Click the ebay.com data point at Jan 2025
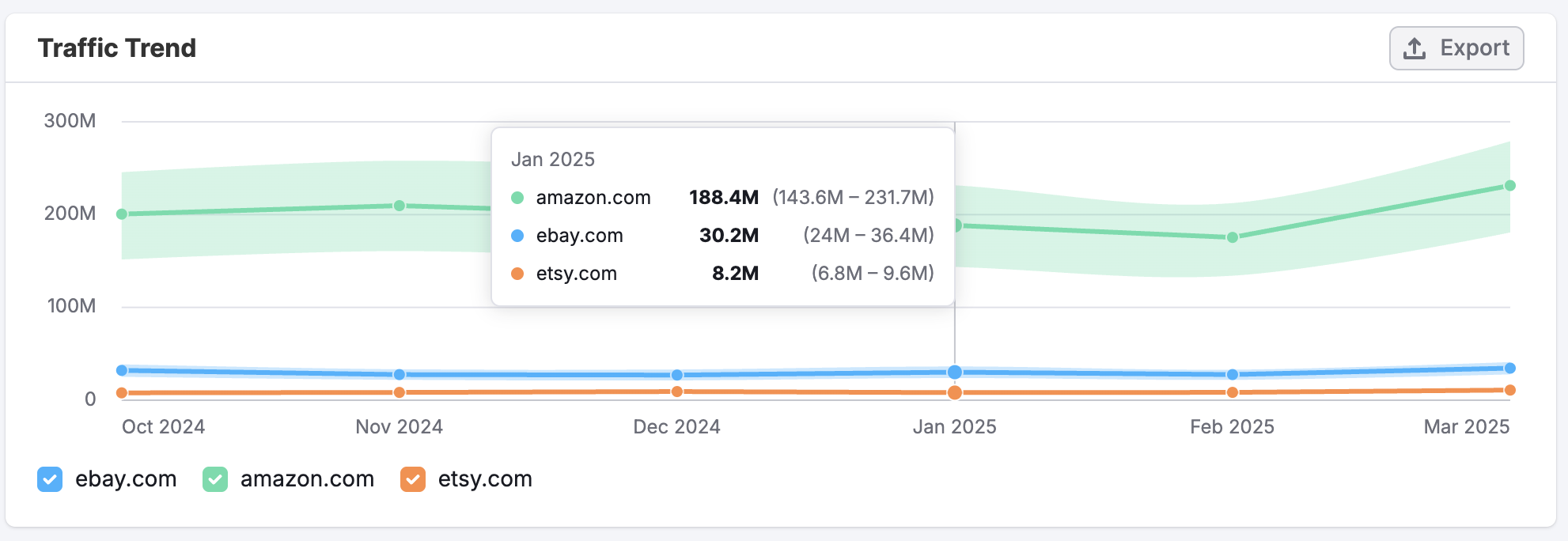This screenshot has height=541, width=1568. pos(954,370)
